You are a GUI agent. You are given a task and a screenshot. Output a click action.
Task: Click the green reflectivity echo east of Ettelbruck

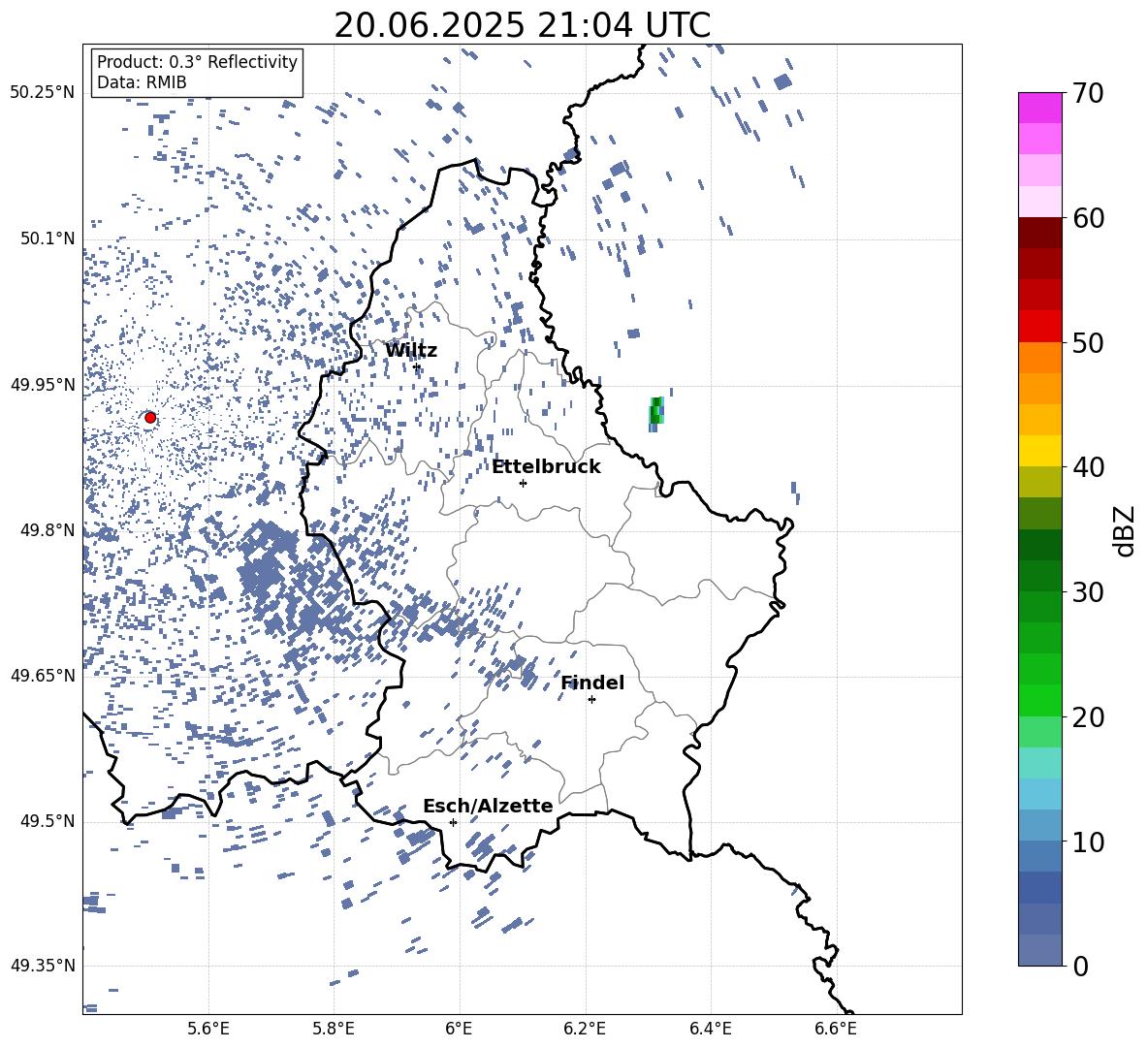point(656,414)
